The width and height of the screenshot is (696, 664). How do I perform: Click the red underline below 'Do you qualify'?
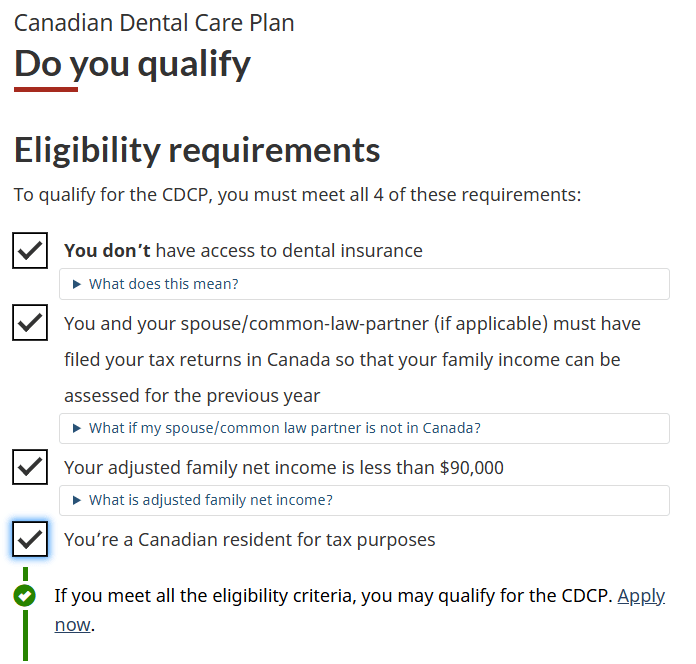tap(46, 90)
